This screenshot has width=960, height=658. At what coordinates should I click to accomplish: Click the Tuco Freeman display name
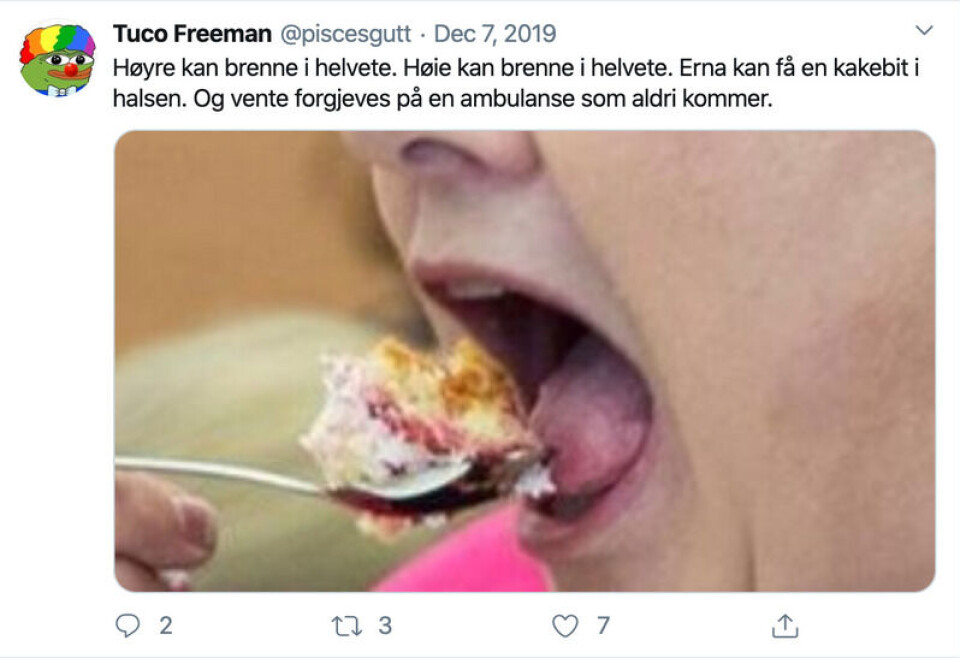pyautogui.click(x=192, y=34)
